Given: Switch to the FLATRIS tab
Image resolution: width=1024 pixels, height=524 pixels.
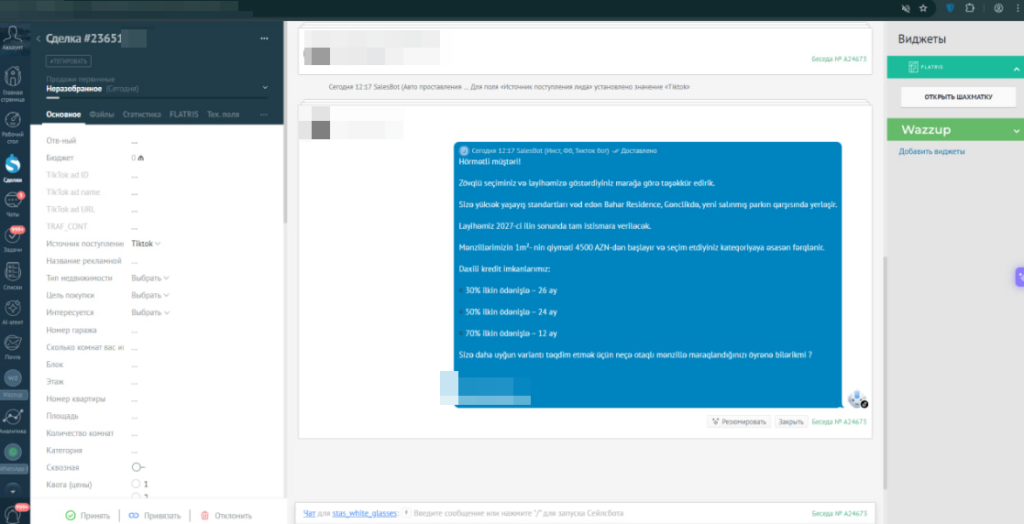Looking at the screenshot, I should (x=183, y=115).
